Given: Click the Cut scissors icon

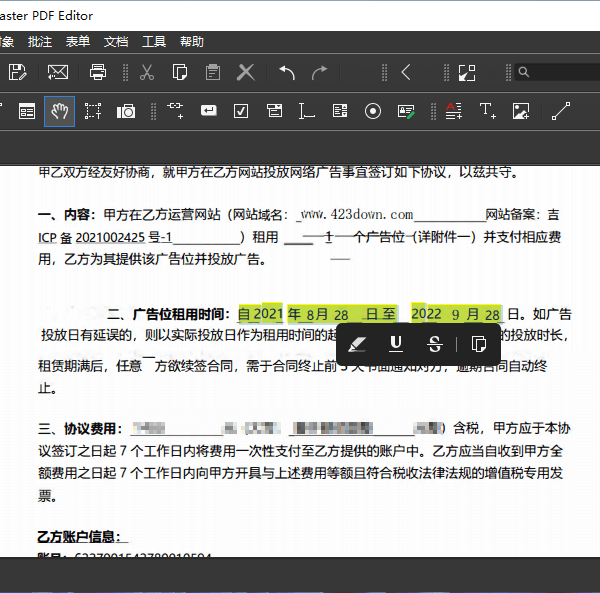Looking at the screenshot, I should 147,72.
